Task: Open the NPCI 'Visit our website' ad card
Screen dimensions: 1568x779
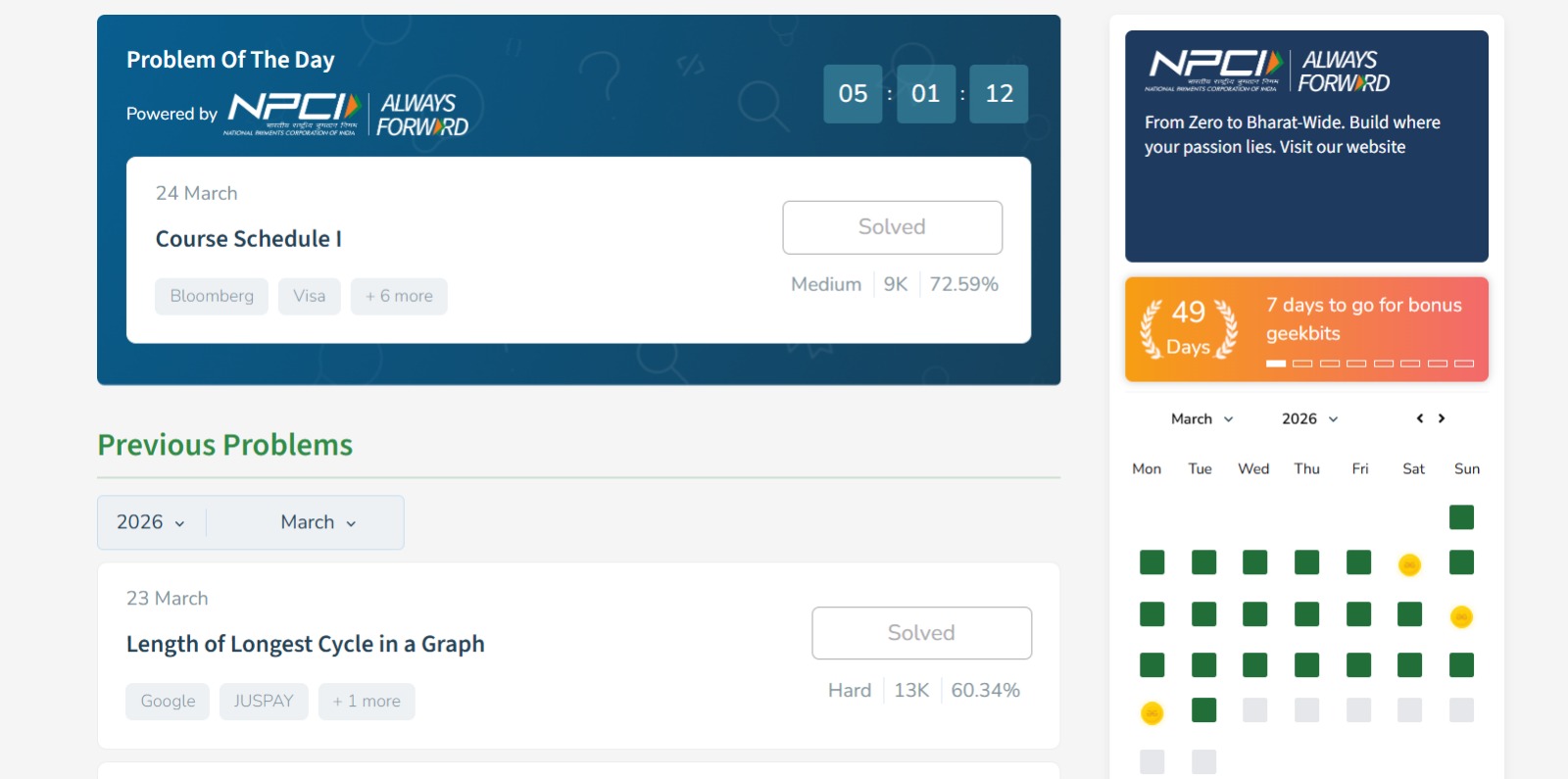Action: (1306, 146)
